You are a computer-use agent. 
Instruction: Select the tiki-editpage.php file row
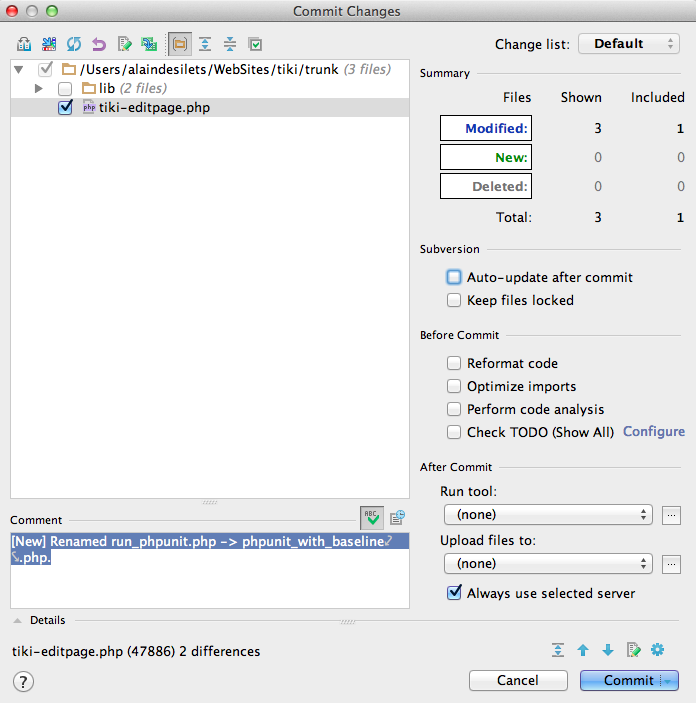pyautogui.click(x=210, y=108)
